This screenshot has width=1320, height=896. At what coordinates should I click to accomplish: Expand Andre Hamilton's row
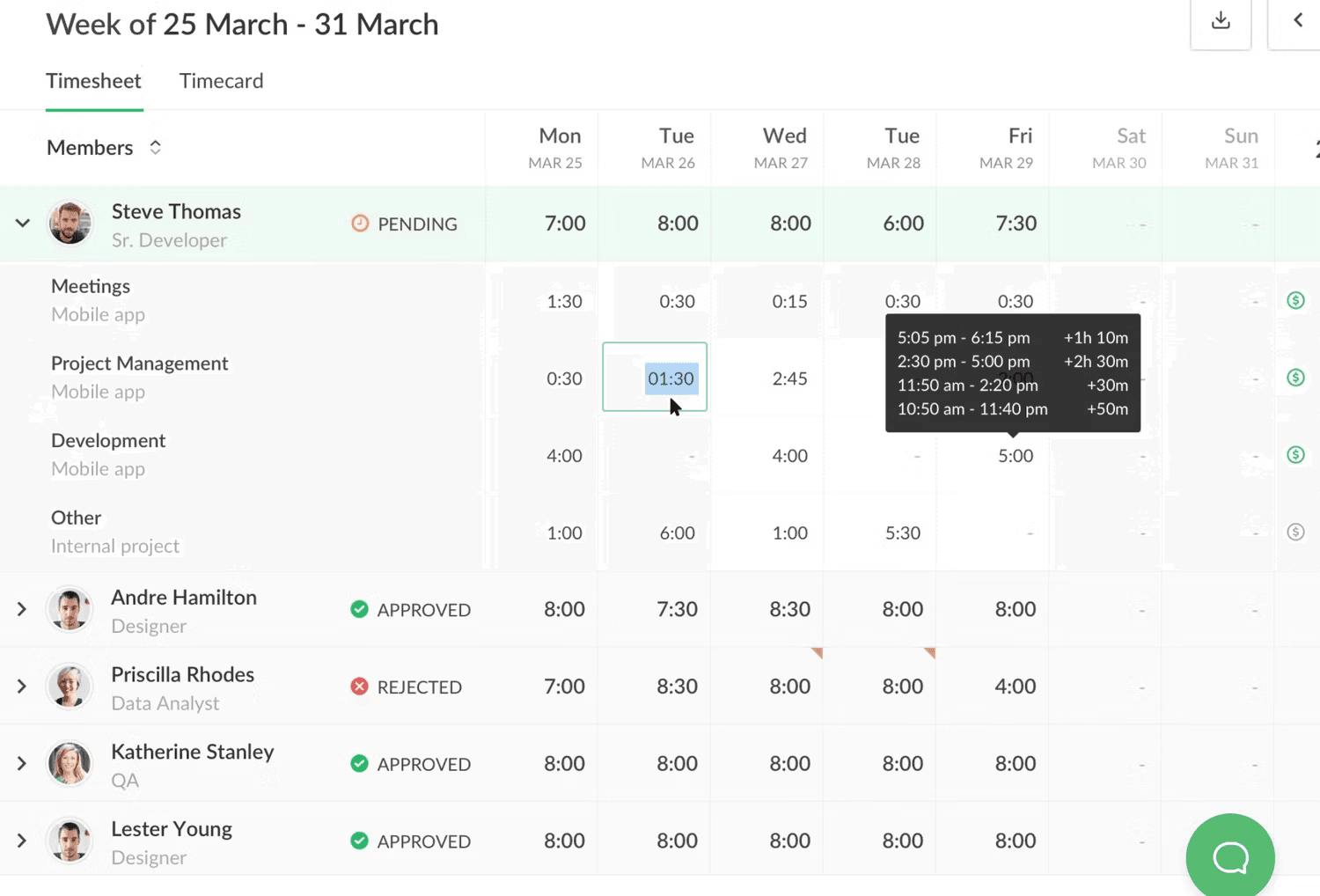(22, 609)
